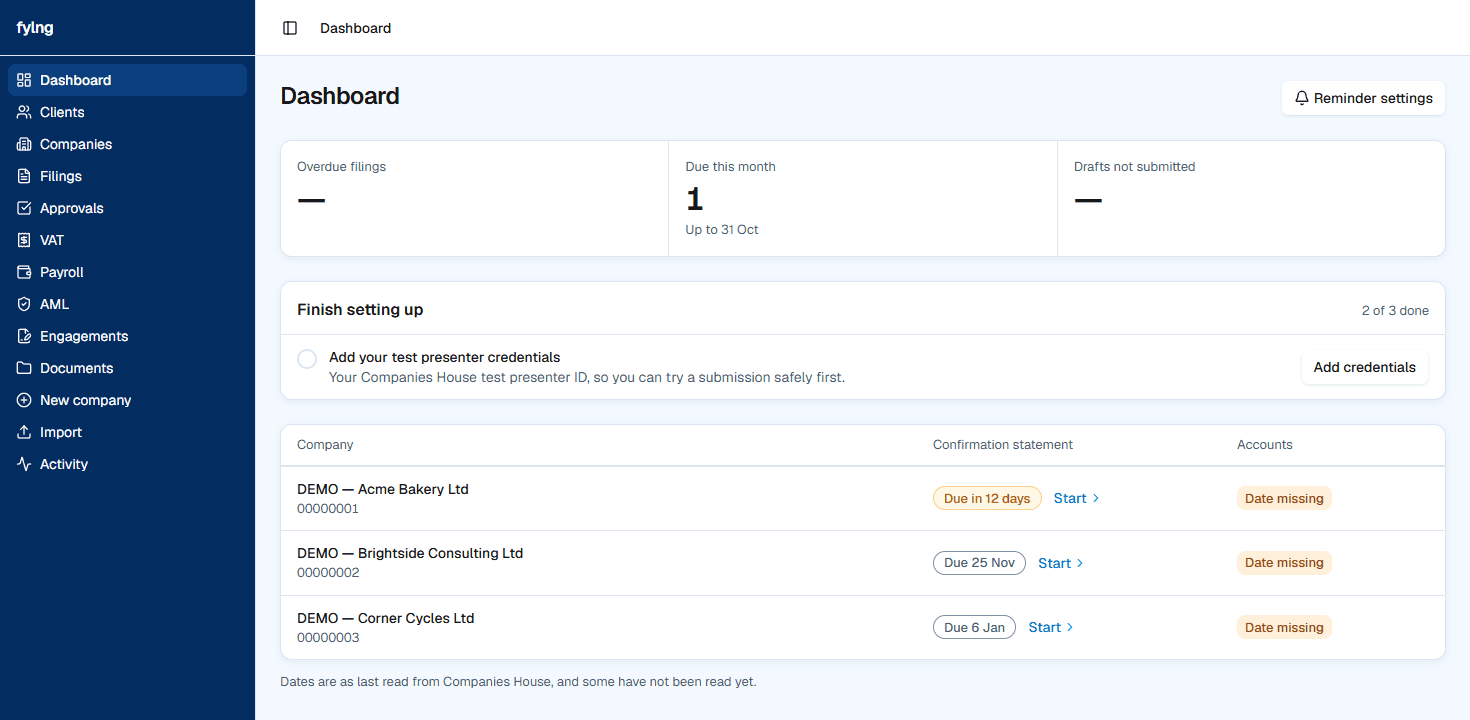This screenshot has width=1470, height=720.
Task: Click the Engagements pen-document icon
Action: coord(24,336)
